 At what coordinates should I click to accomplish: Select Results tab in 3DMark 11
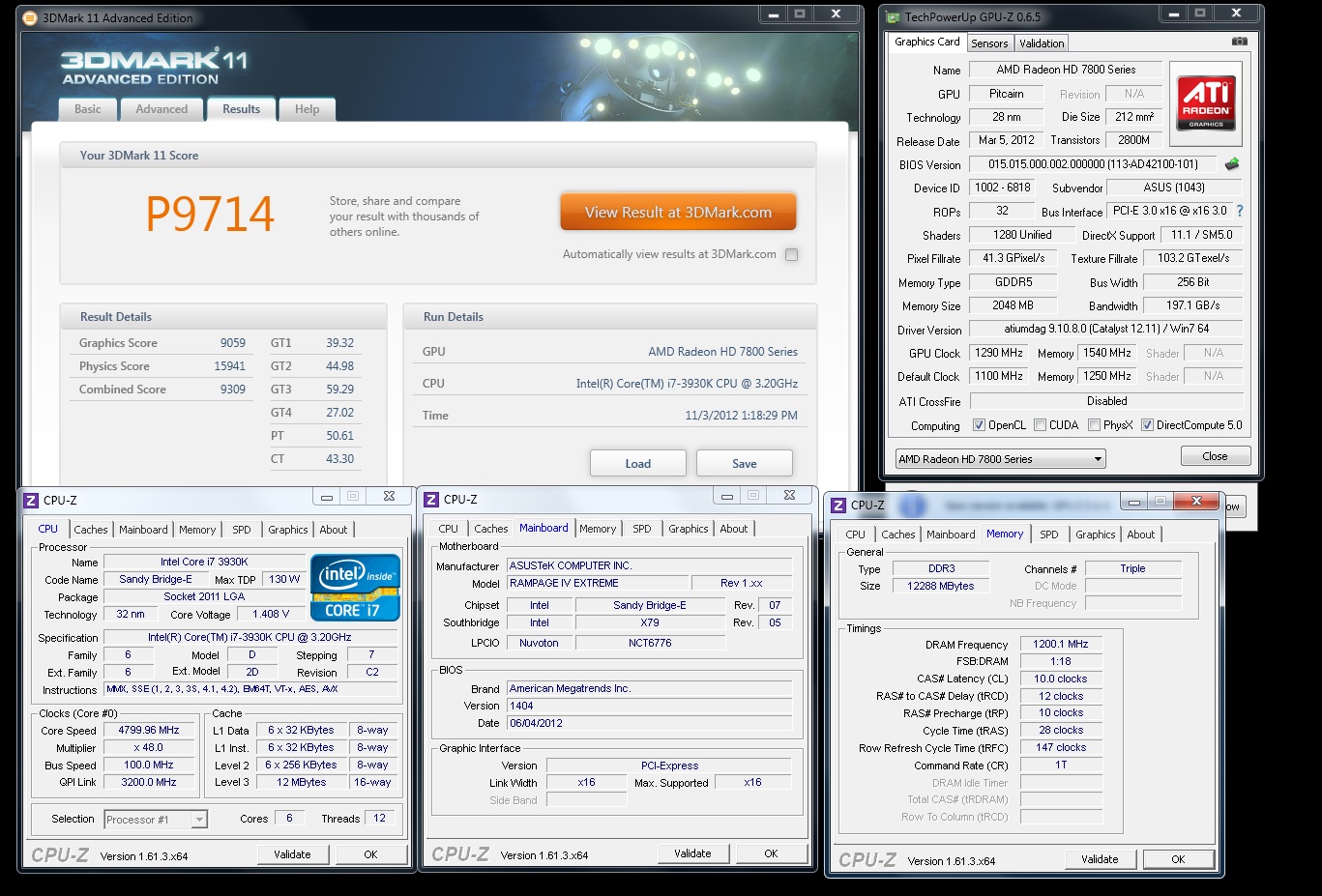pyautogui.click(x=241, y=109)
